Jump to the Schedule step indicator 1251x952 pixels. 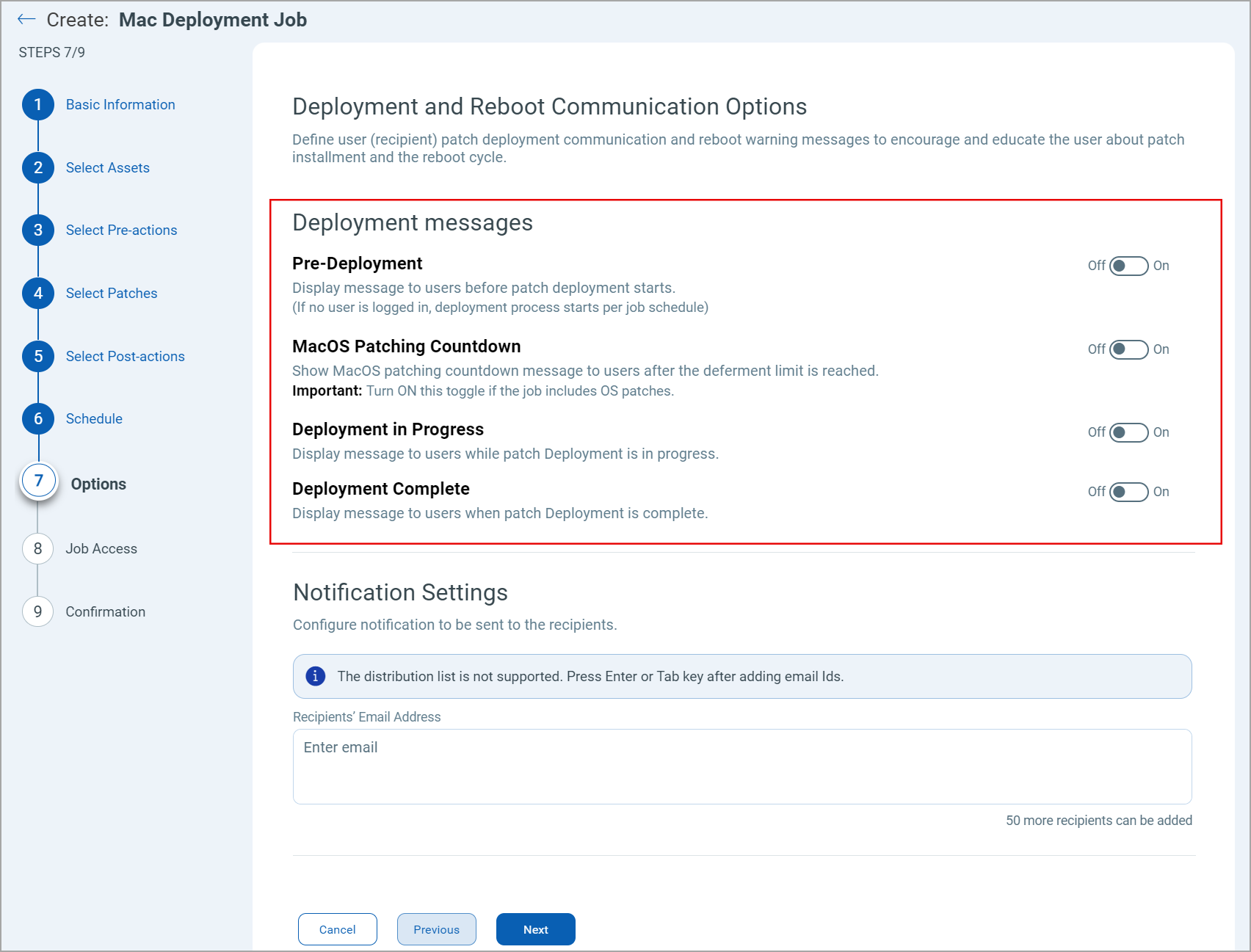[x=37, y=418]
